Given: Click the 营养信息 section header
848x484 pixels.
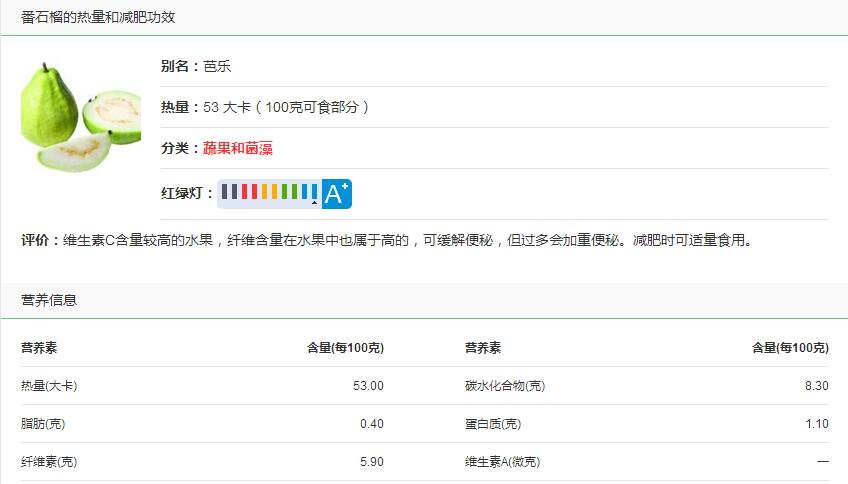Looking at the screenshot, I should [x=49, y=299].
